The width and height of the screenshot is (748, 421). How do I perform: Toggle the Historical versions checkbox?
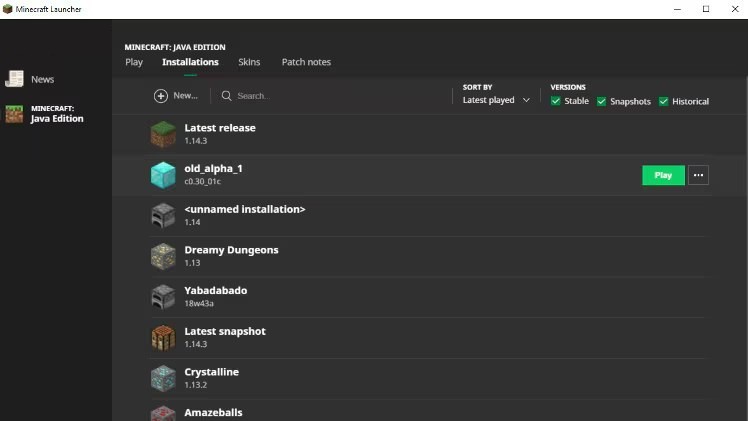pos(664,101)
